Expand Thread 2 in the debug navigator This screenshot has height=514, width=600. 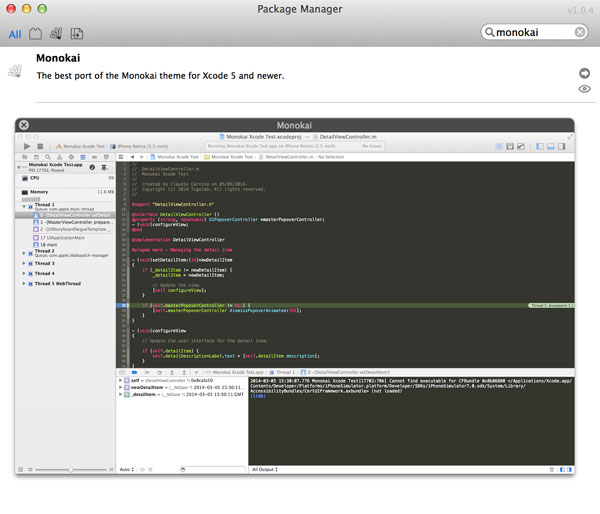tap(24, 253)
